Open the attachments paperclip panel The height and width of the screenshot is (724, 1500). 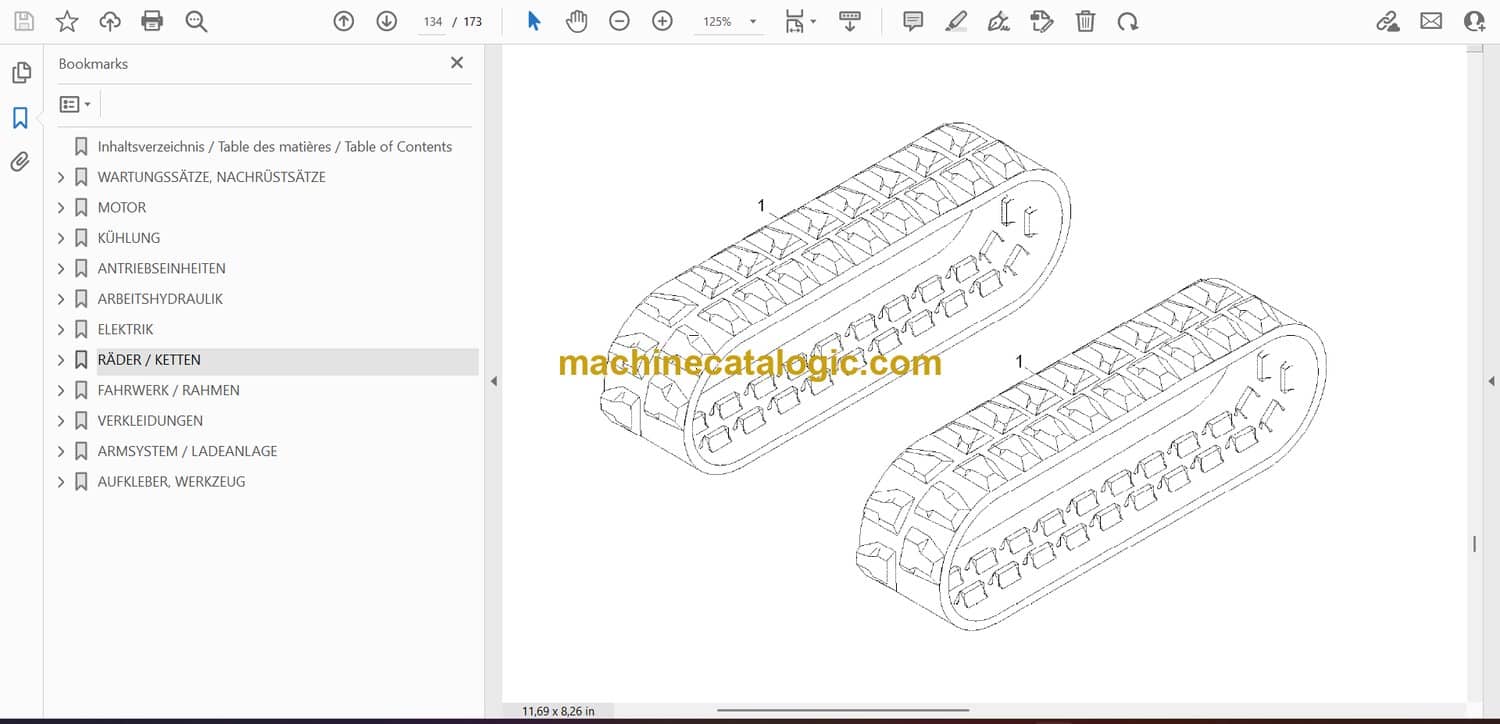click(x=20, y=162)
